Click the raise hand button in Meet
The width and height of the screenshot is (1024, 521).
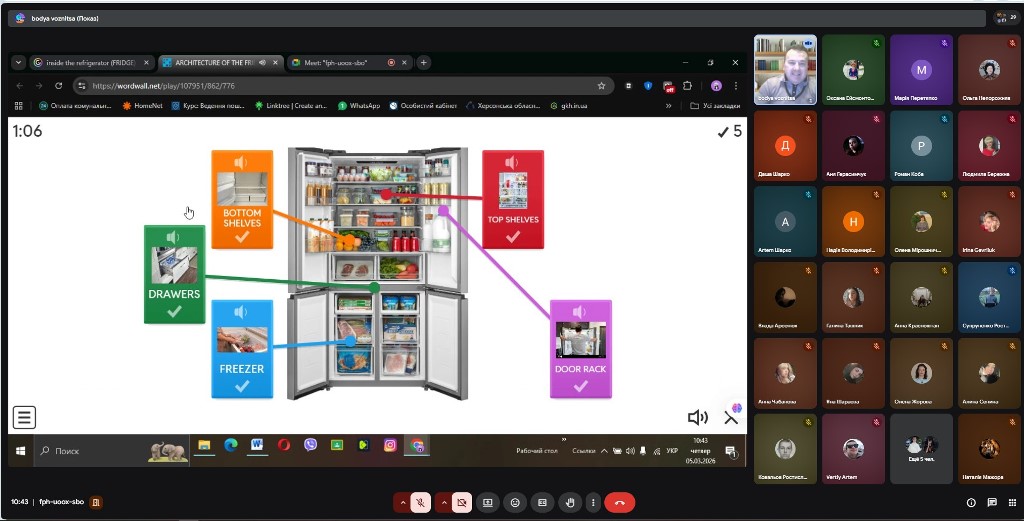[x=569, y=503]
